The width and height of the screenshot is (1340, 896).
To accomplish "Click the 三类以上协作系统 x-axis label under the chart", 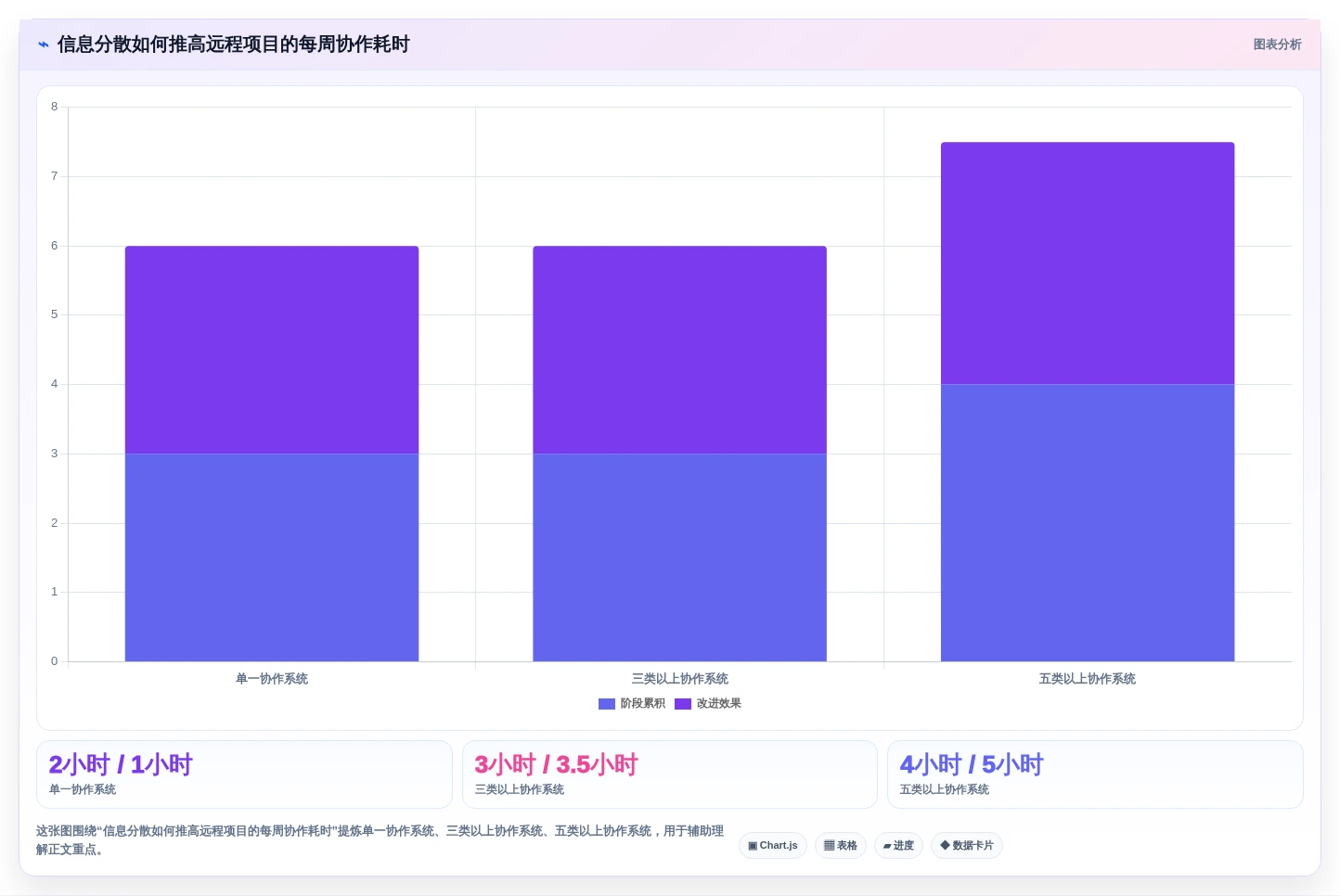I will [x=679, y=679].
